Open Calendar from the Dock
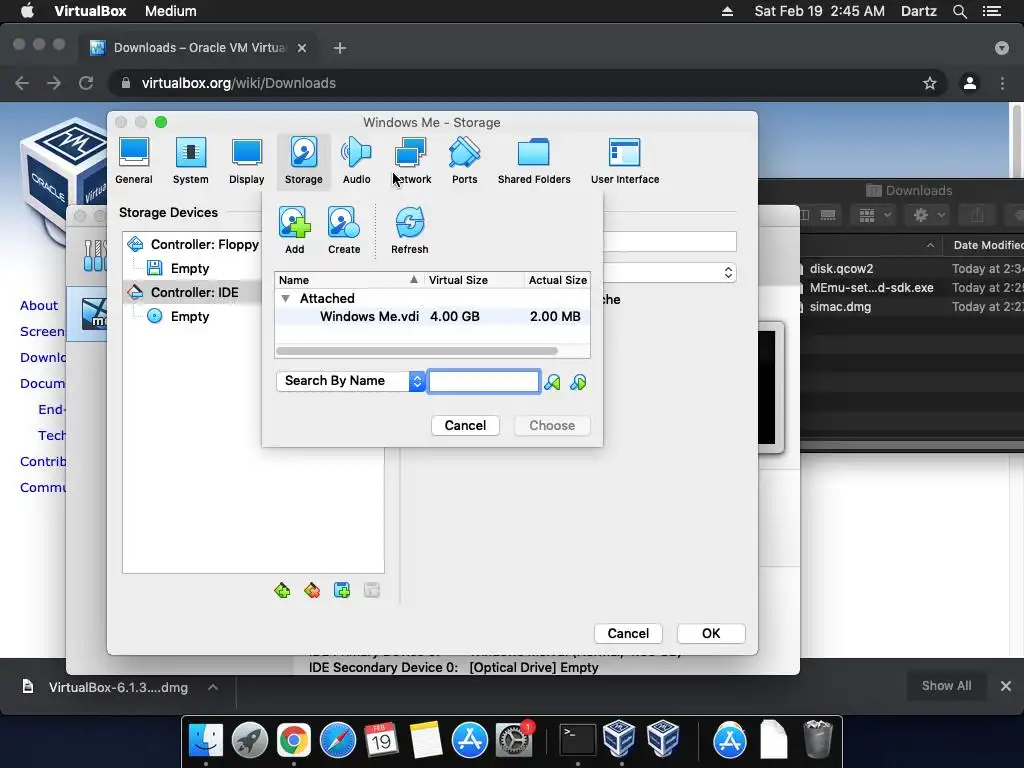This screenshot has width=1024, height=768. pos(381,741)
